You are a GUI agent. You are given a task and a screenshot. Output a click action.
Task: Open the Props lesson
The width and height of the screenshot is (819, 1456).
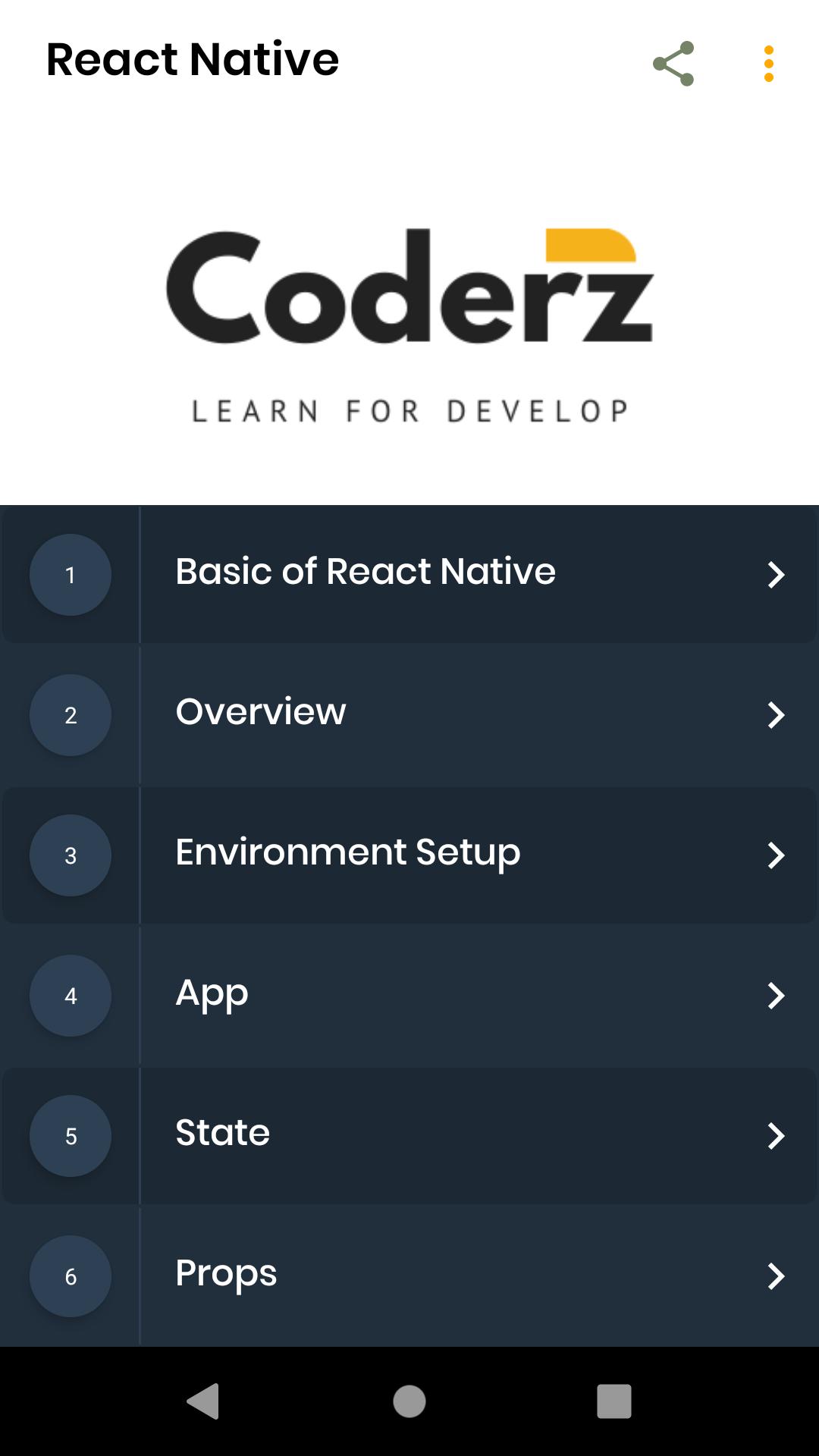409,1276
